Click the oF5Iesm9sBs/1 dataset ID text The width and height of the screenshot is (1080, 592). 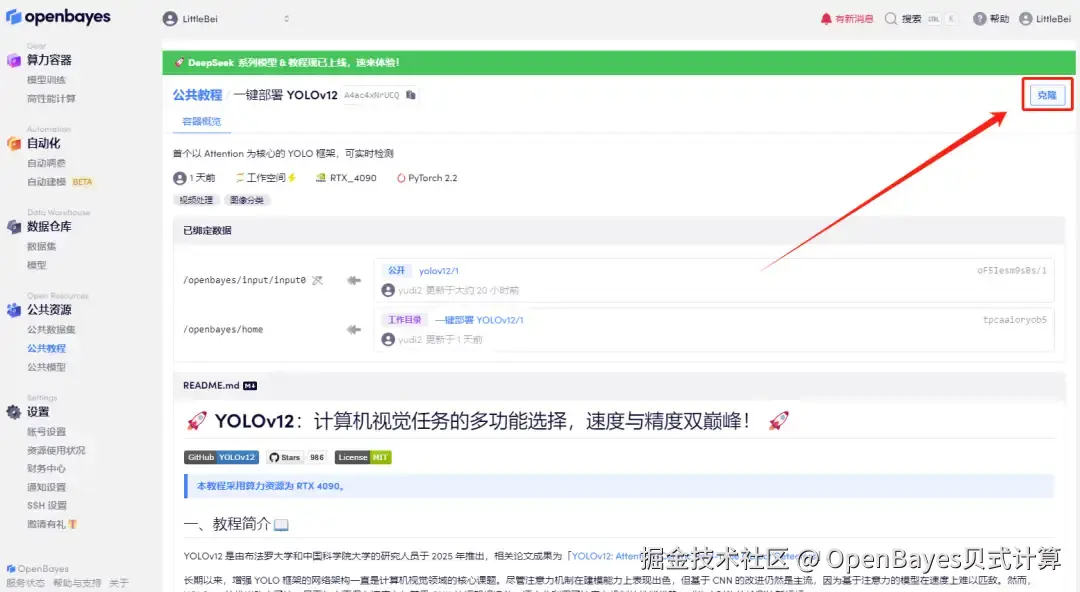[x=1011, y=271]
